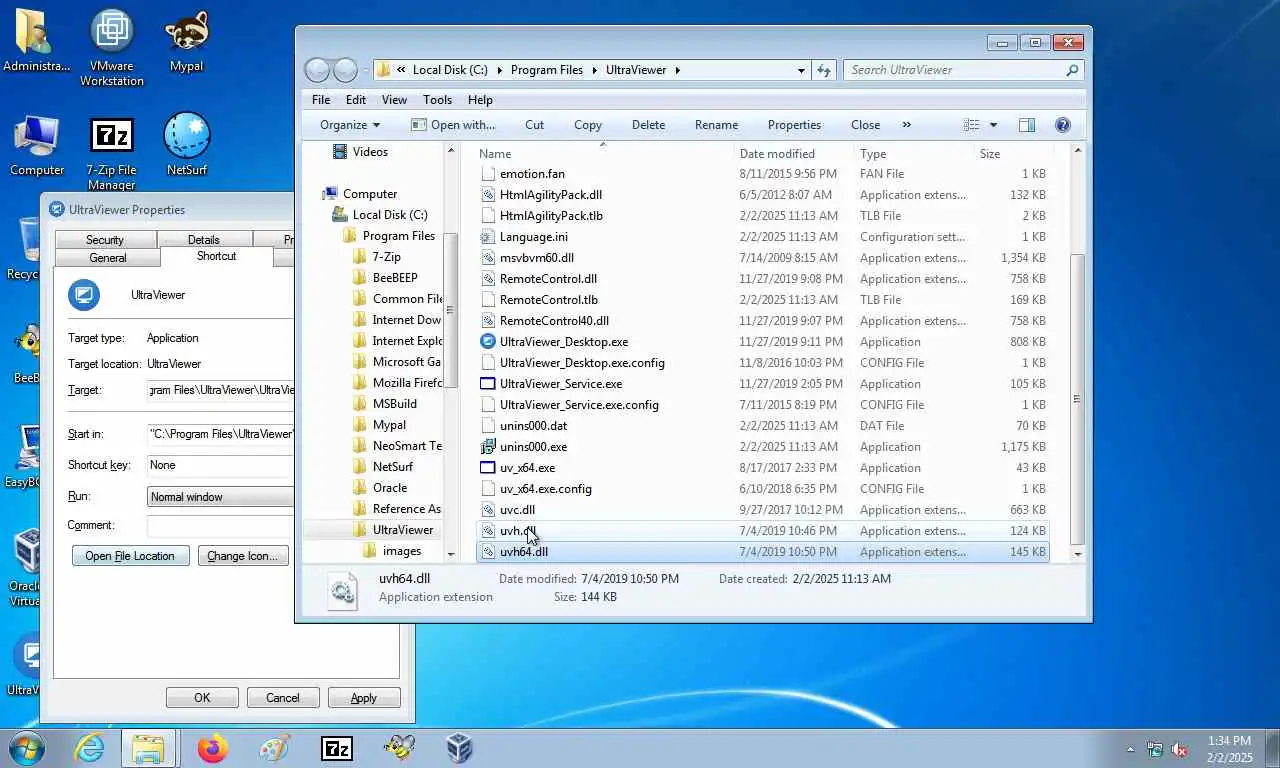Viewport: 1280px width, 768px height.
Task: Toggle the preview pane icon
Action: 1027,125
